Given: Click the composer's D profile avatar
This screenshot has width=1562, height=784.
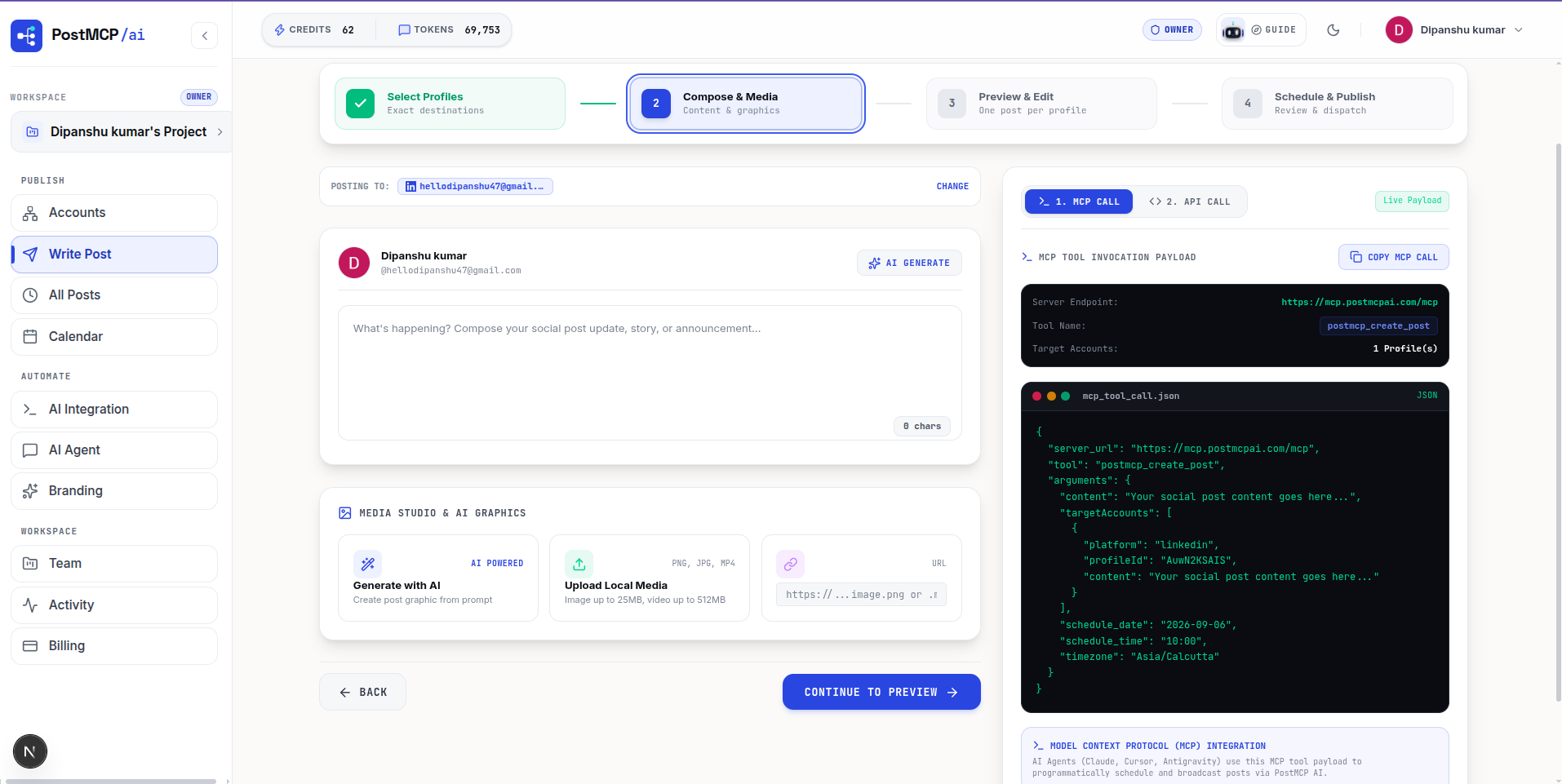Looking at the screenshot, I should coord(354,263).
